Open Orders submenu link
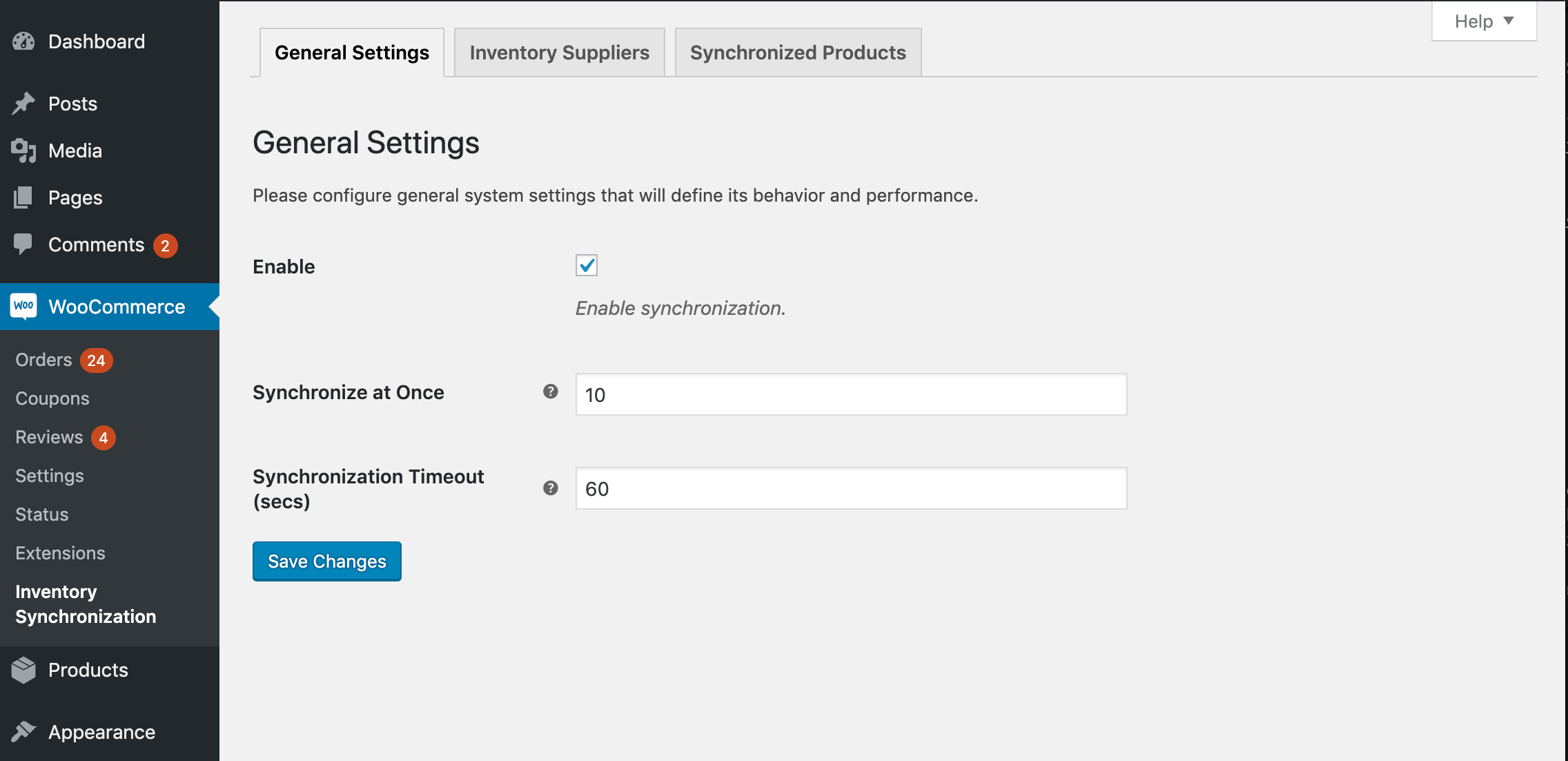Viewport: 1568px width, 761px height. [x=44, y=360]
